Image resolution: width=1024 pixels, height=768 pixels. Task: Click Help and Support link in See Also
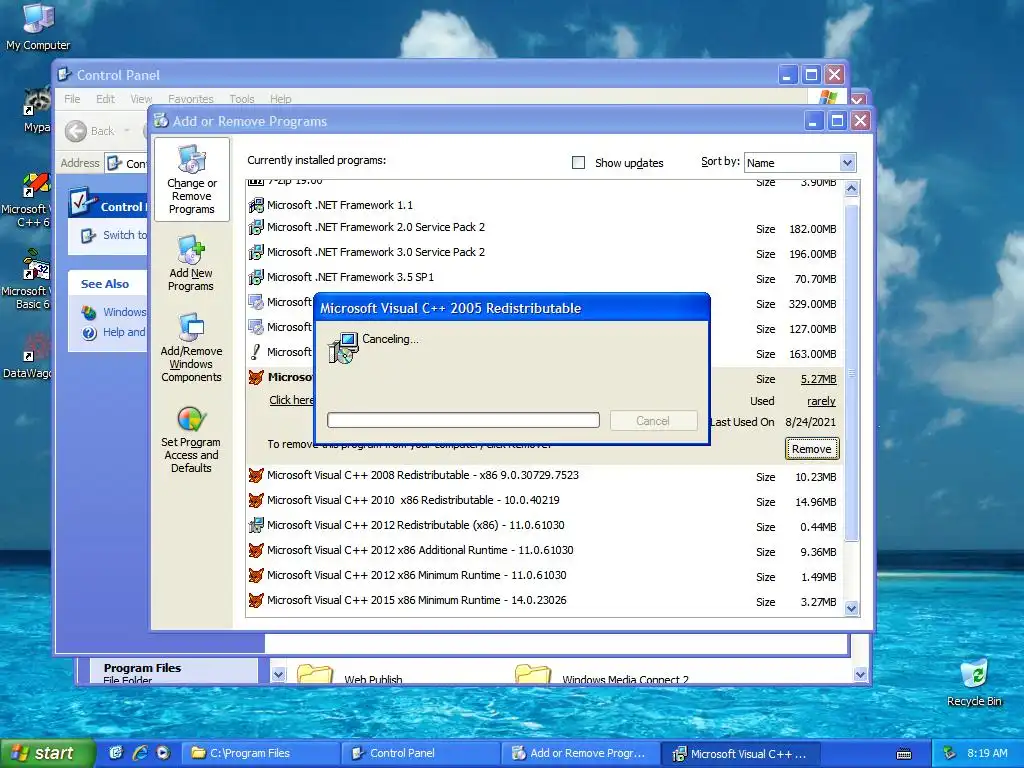tap(114, 332)
